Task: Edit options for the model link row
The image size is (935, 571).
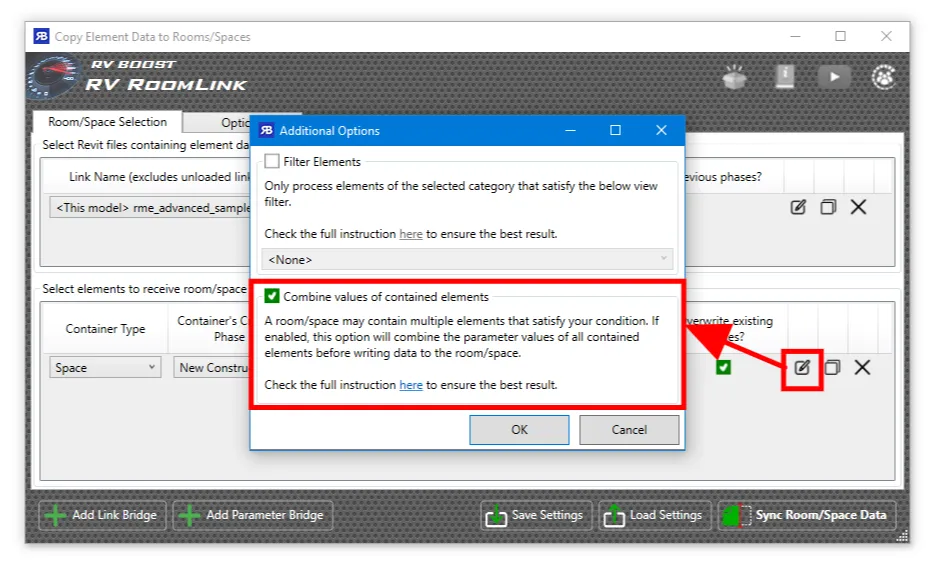Action: [x=798, y=207]
